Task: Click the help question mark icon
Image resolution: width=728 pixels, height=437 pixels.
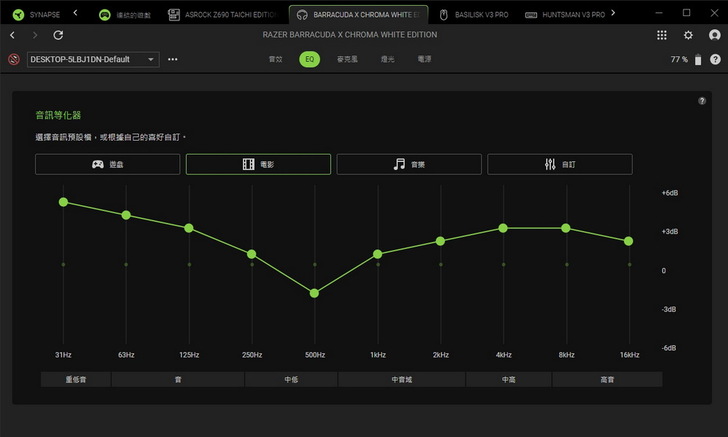Action: tap(702, 101)
